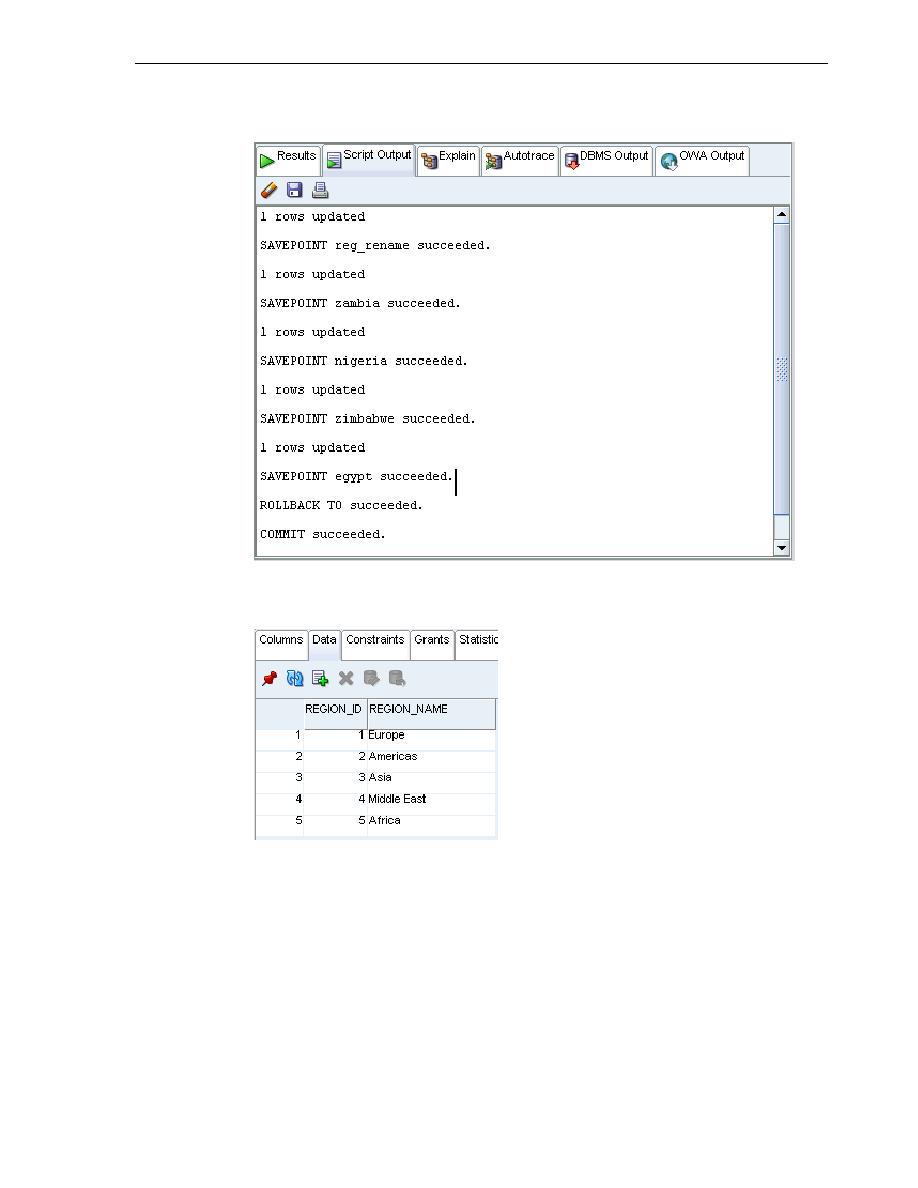The width and height of the screenshot is (918, 1188).
Task: Switch to the DBMS Output tab
Action: (x=607, y=160)
